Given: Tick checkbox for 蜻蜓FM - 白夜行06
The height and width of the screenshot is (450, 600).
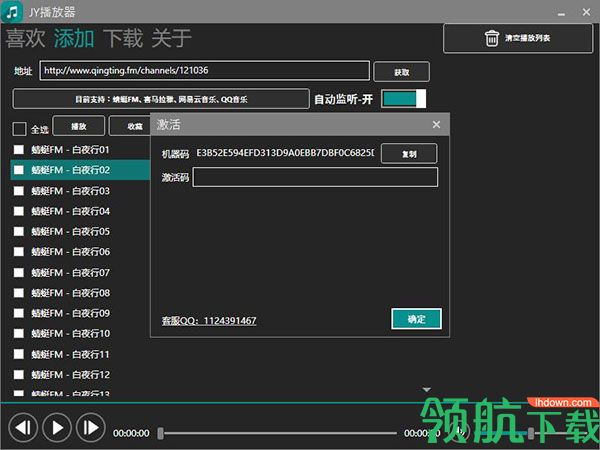Looking at the screenshot, I should click(18, 251).
